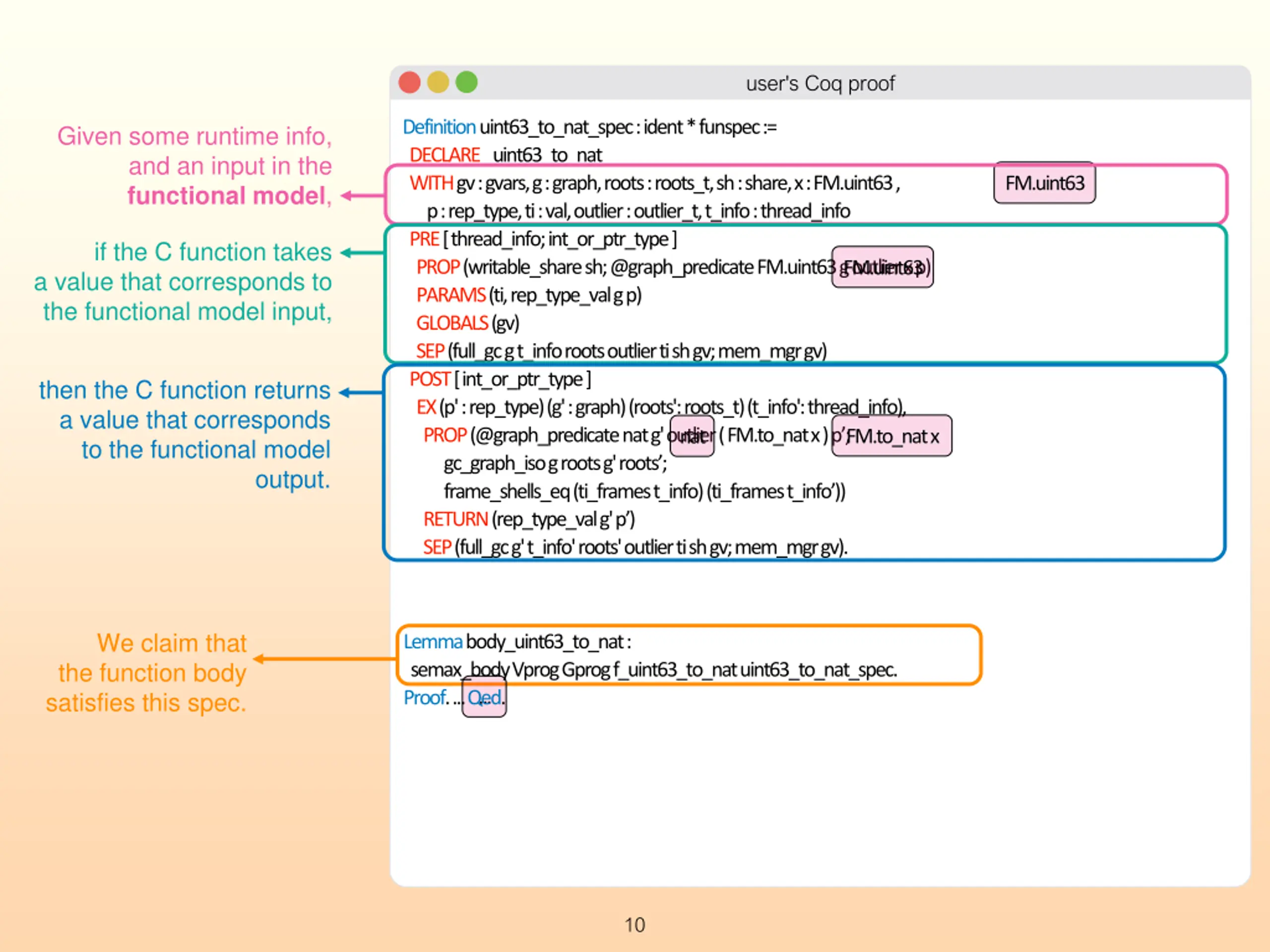Close the user's Coq proof window

pyautogui.click(x=409, y=82)
